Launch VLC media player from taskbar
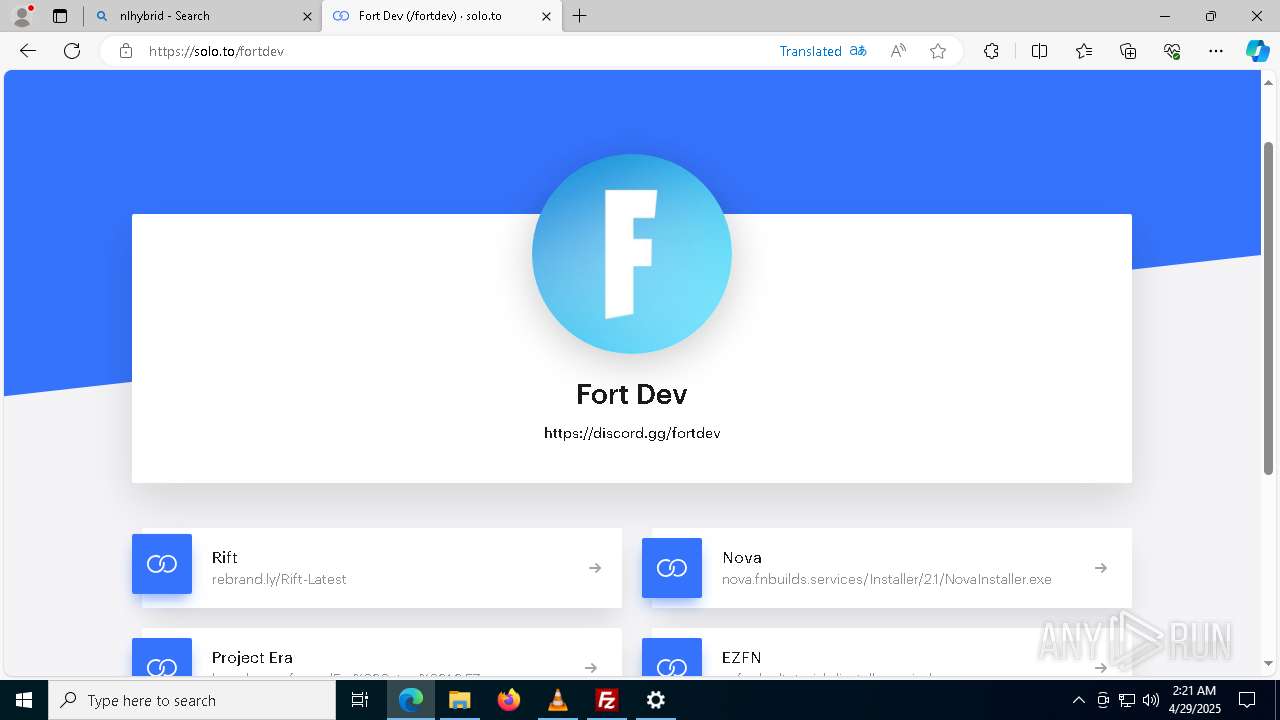Screen dimensions: 1280x720 click(558, 700)
